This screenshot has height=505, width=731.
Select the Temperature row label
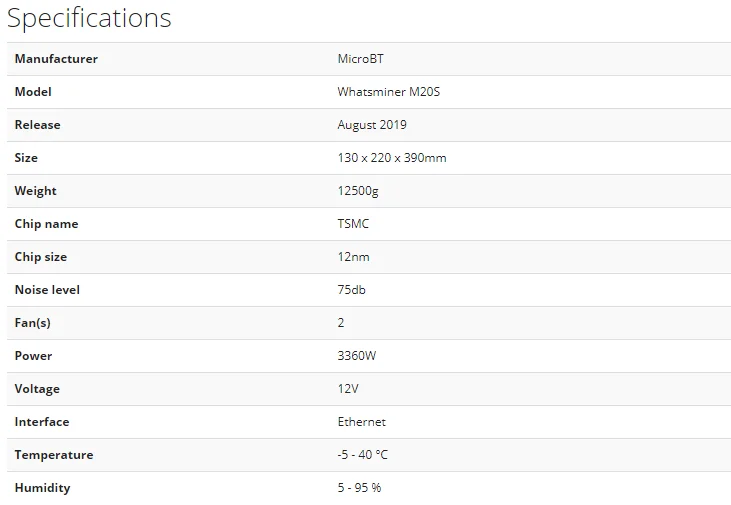(x=54, y=455)
